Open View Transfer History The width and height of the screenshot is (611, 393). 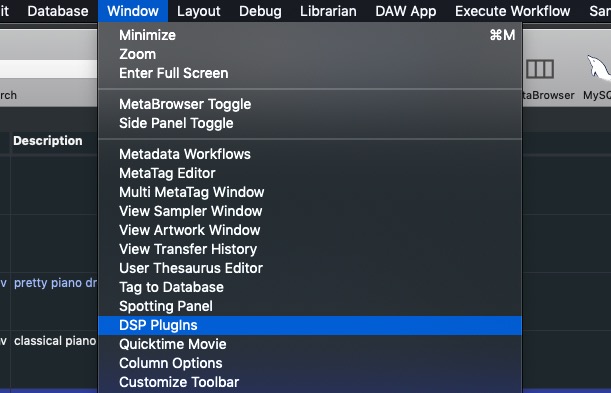310,249
